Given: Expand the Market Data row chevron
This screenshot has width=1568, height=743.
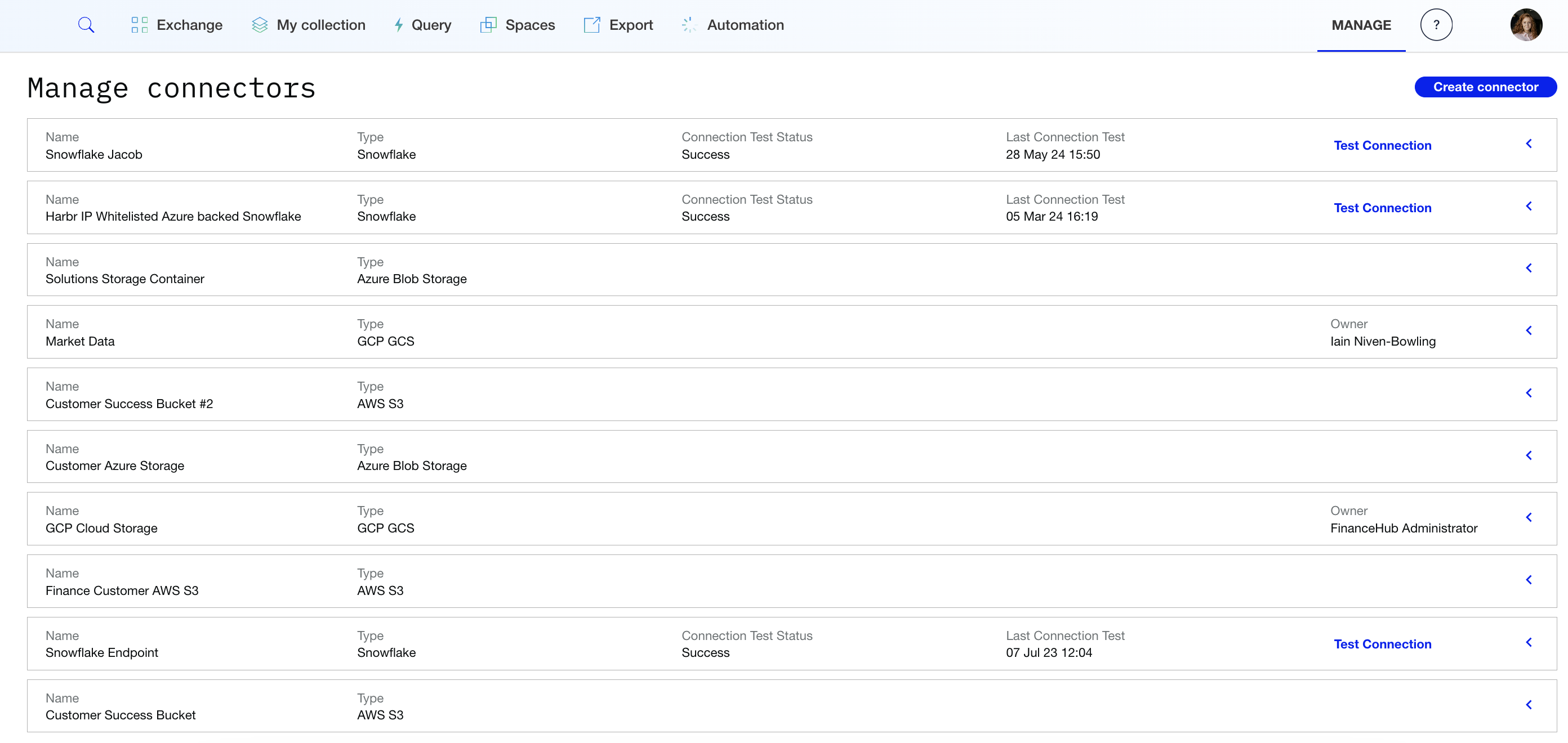Looking at the screenshot, I should click(x=1529, y=330).
